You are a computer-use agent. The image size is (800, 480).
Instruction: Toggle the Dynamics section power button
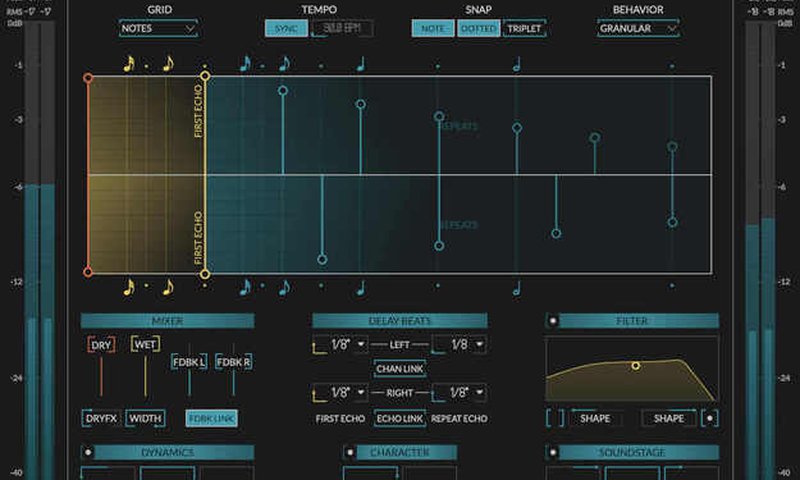(88, 452)
